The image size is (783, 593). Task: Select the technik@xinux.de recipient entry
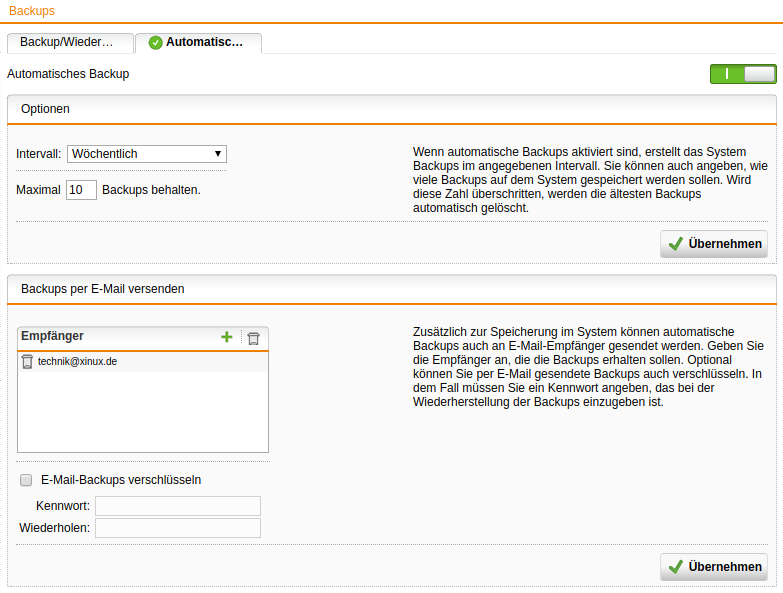coord(78,362)
